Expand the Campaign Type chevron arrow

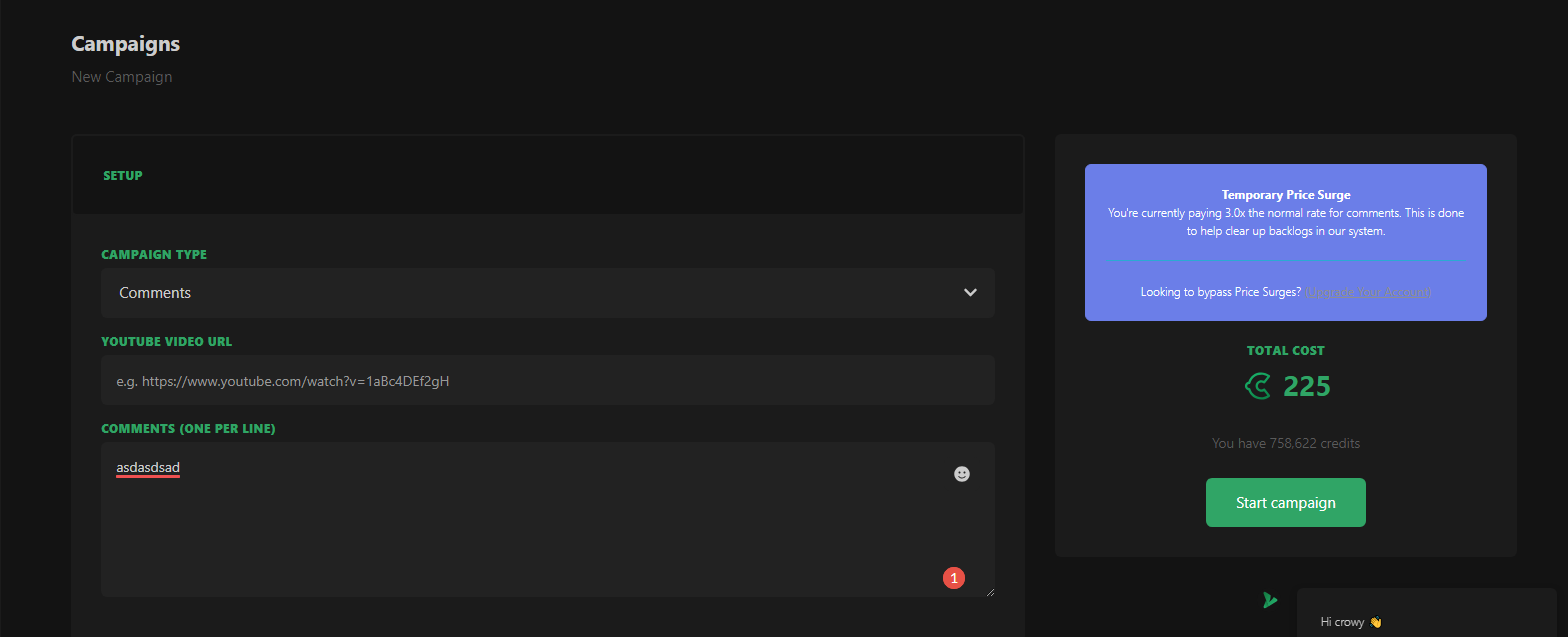pyautogui.click(x=969, y=293)
